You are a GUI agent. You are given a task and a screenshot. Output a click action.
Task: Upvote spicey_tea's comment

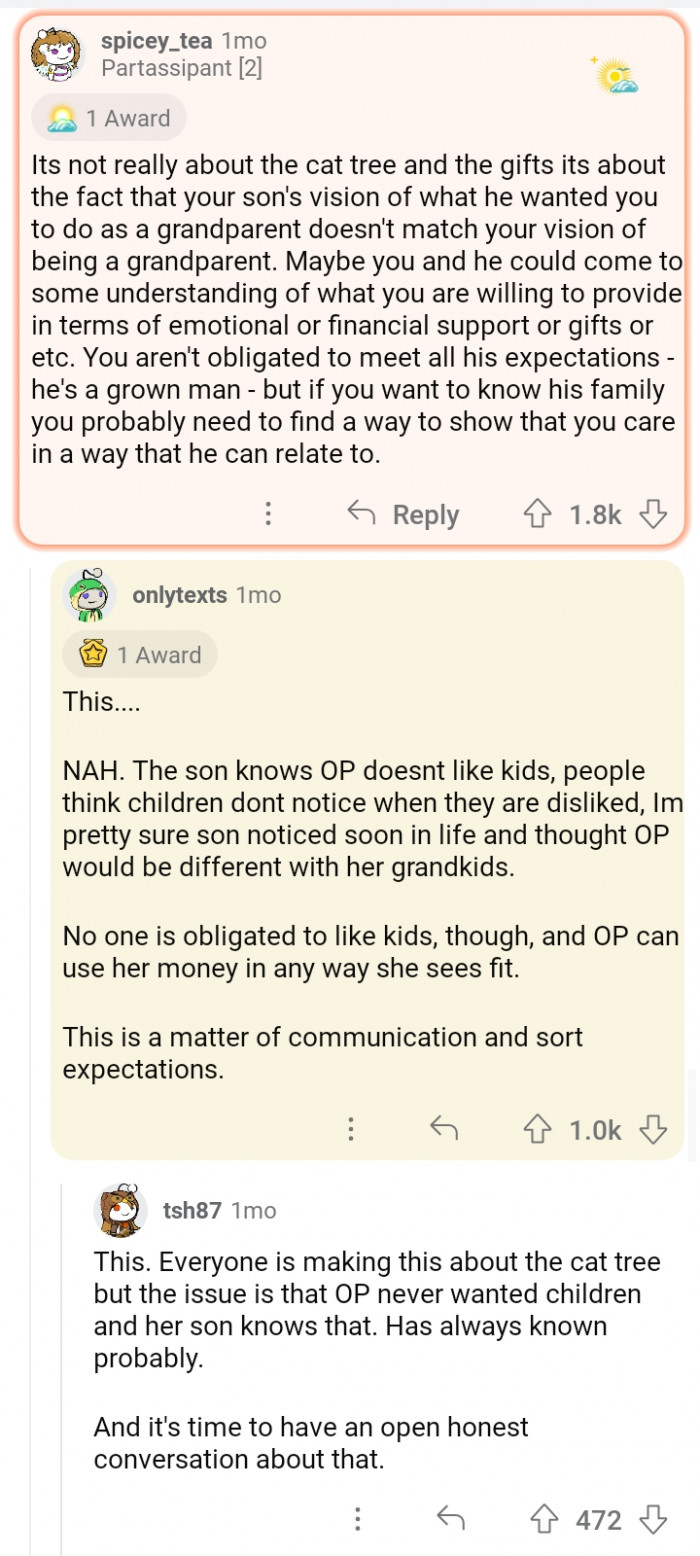[538, 515]
